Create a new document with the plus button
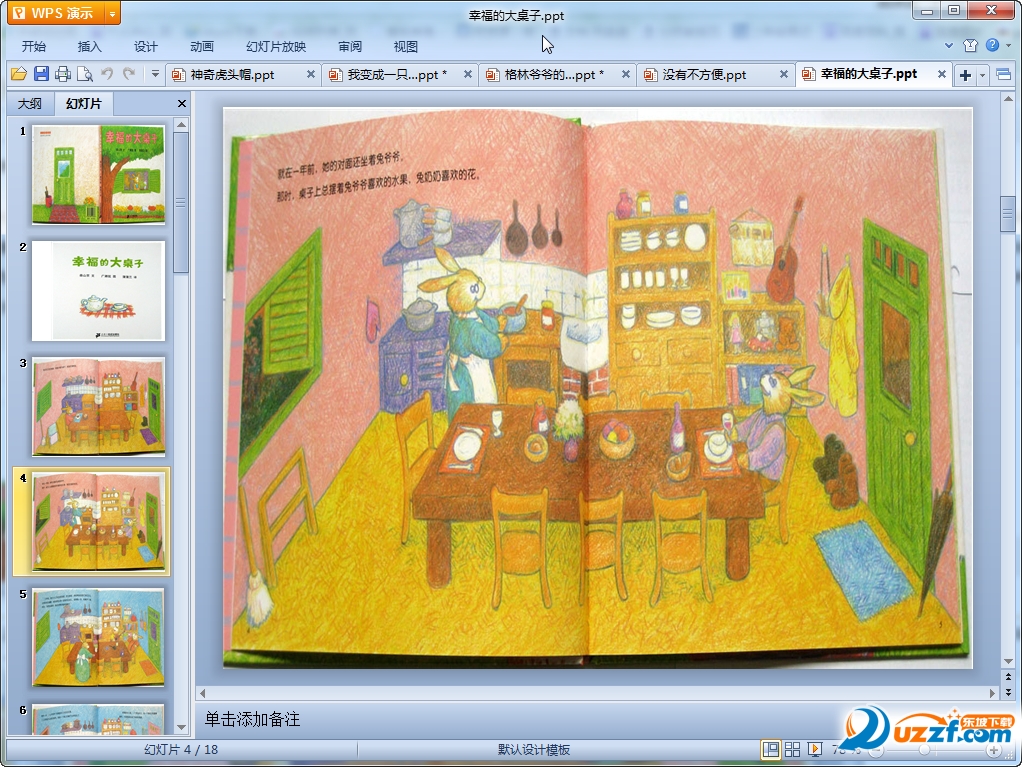 point(965,76)
